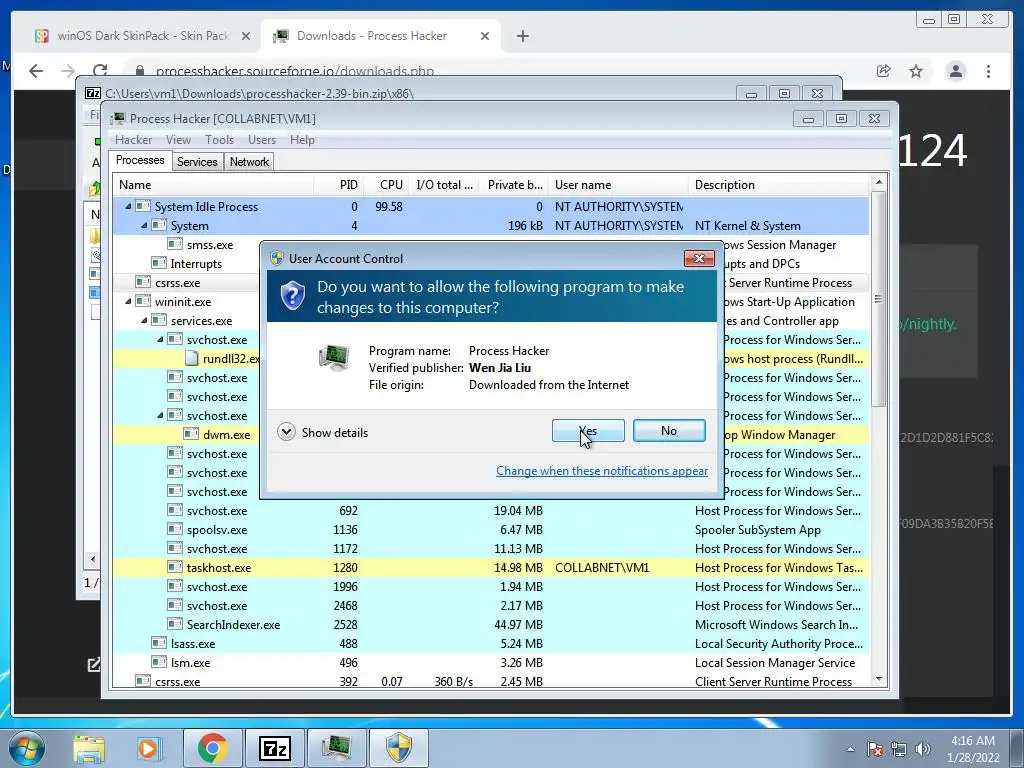Click the process list vertical scrollbar thumb

[x=879, y=298]
